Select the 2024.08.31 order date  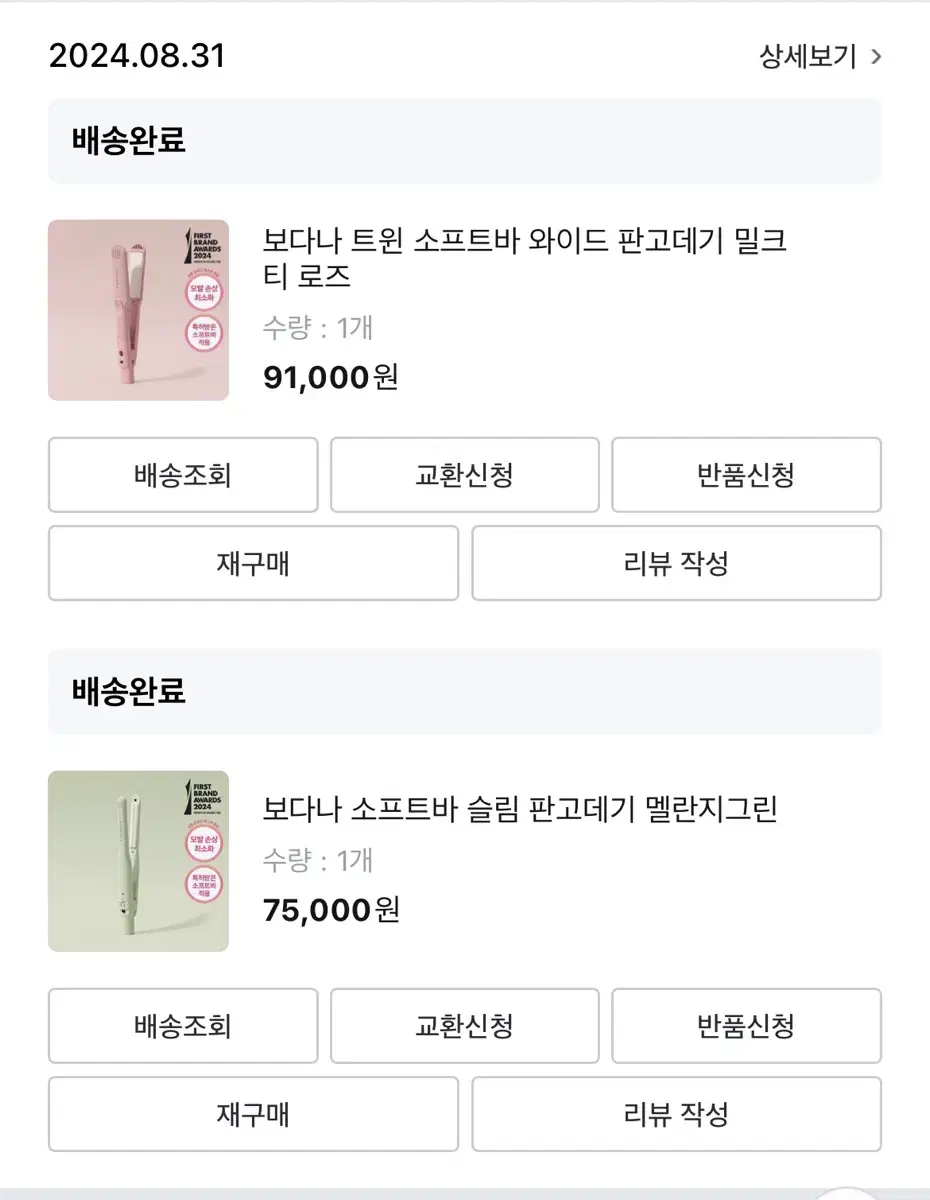pos(137,56)
